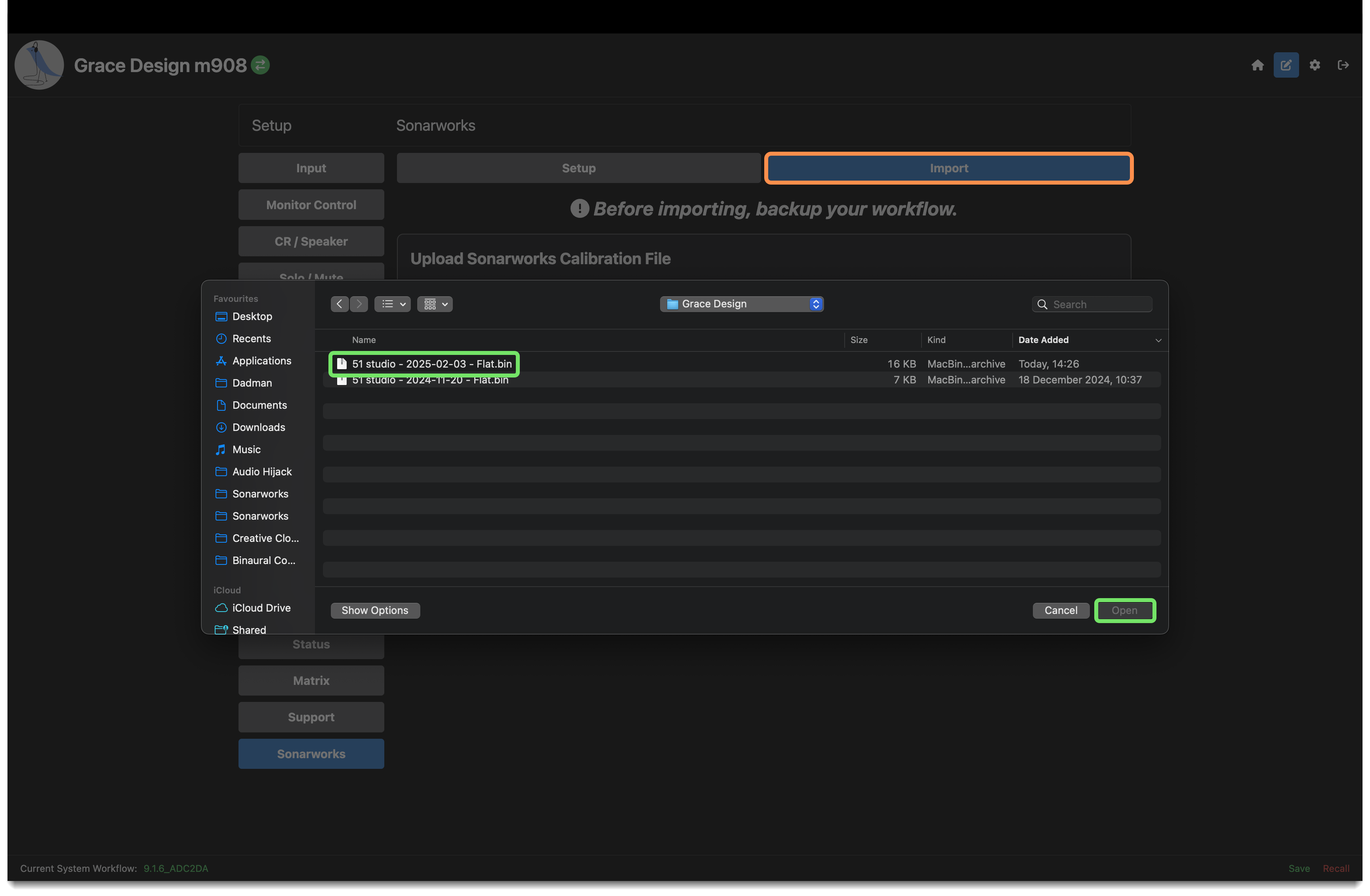Open the Input setup section

click(311, 168)
